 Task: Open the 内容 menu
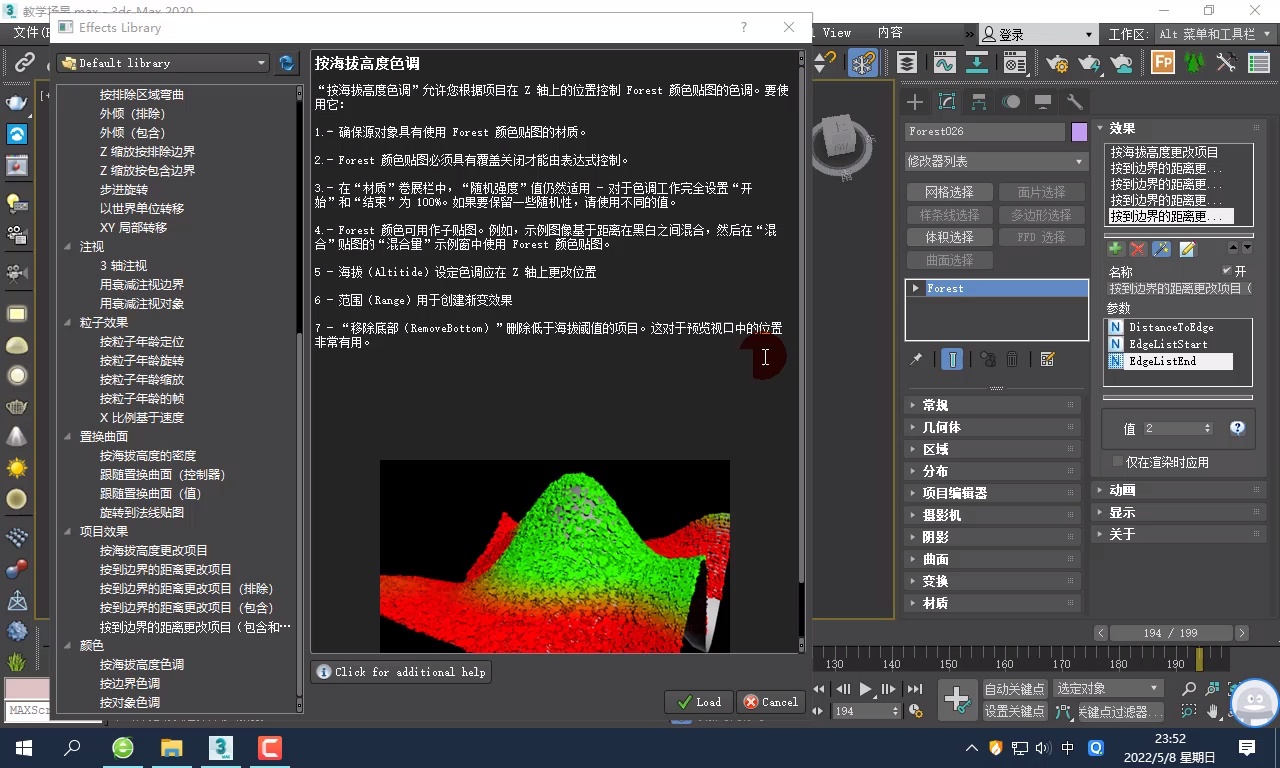click(x=888, y=32)
